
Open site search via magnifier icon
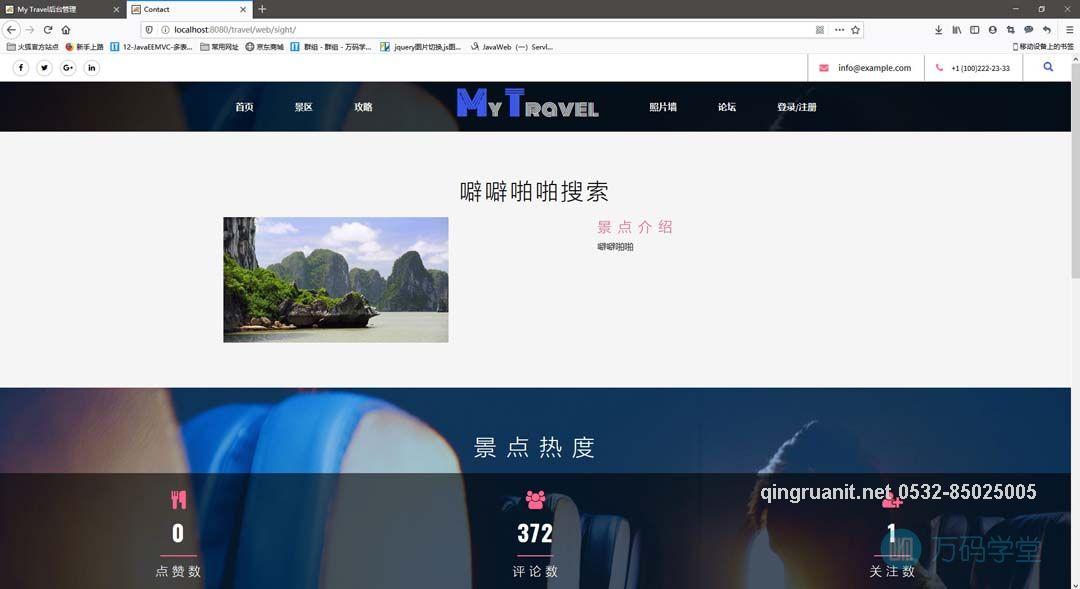click(1048, 67)
